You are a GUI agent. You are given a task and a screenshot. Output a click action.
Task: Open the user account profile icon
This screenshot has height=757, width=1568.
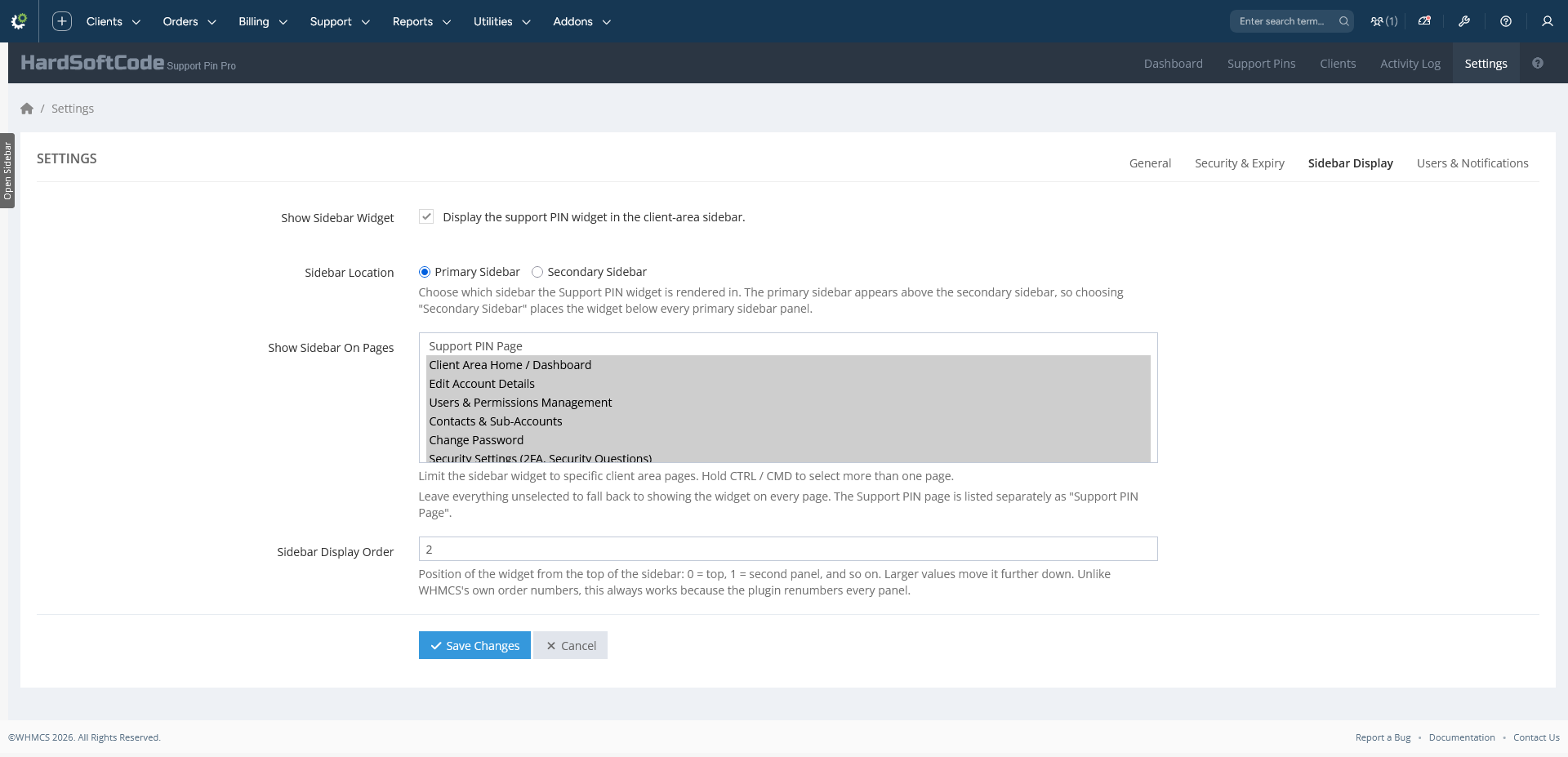pyautogui.click(x=1548, y=21)
